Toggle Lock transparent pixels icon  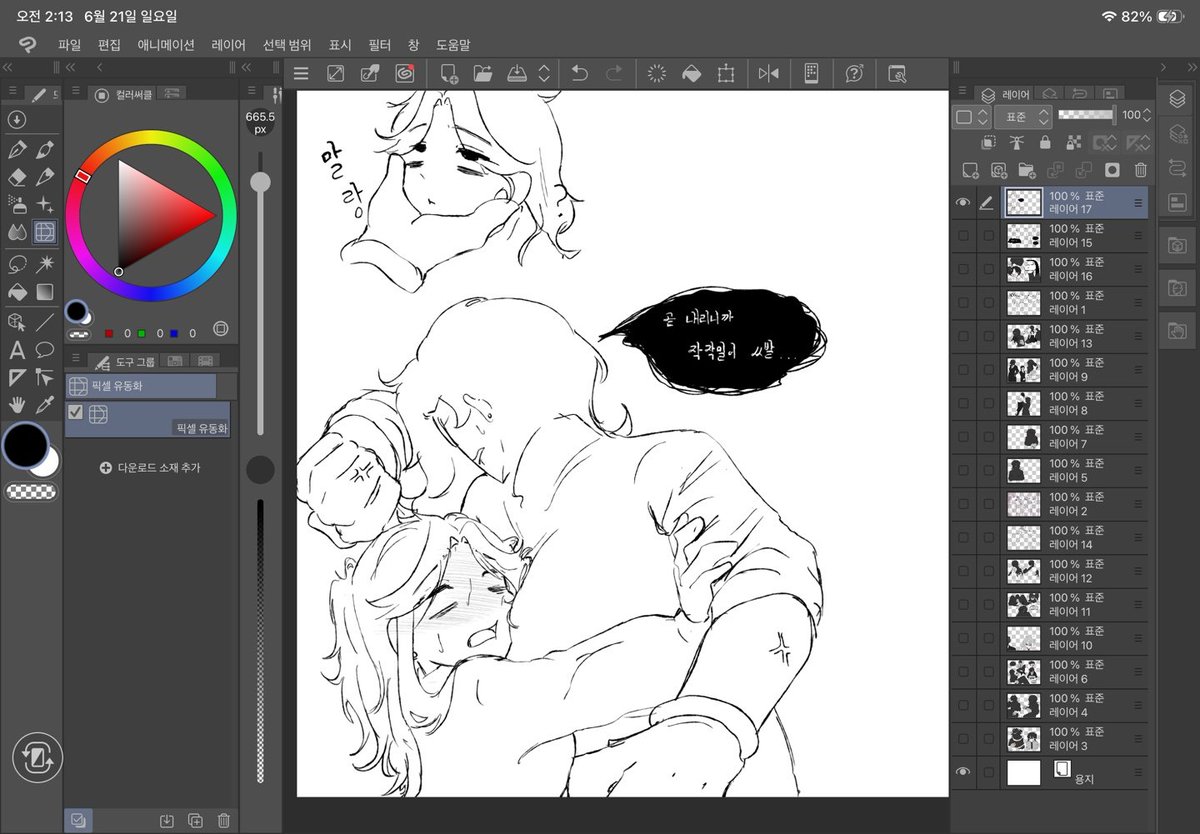click(1075, 143)
